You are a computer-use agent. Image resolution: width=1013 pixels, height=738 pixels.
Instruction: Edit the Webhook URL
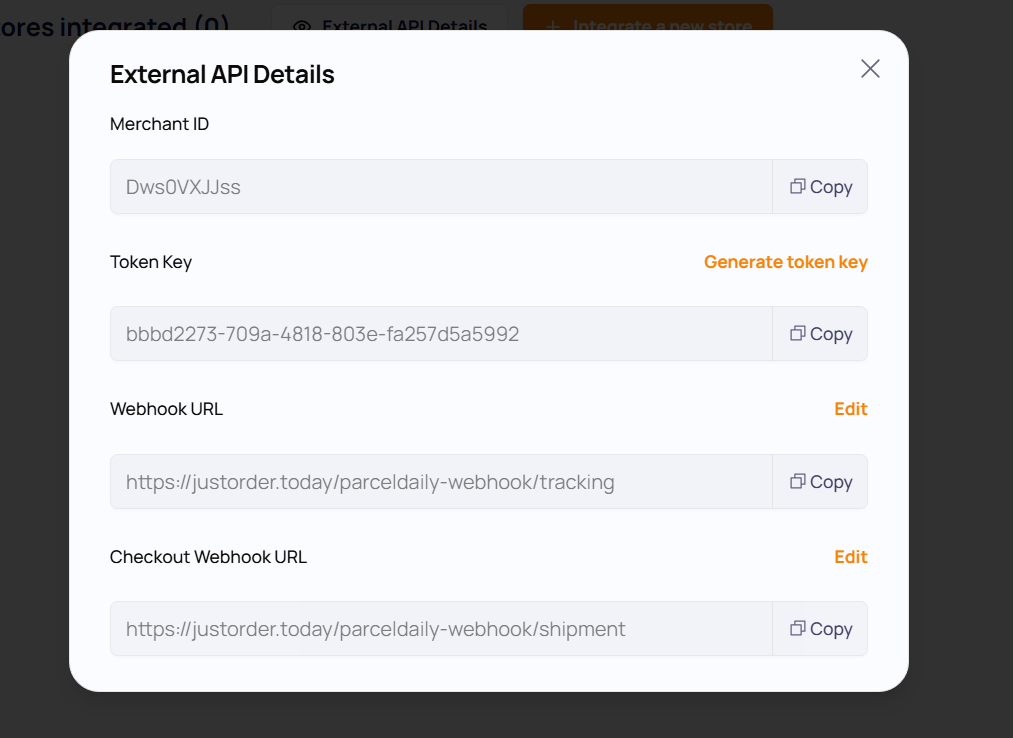click(850, 409)
